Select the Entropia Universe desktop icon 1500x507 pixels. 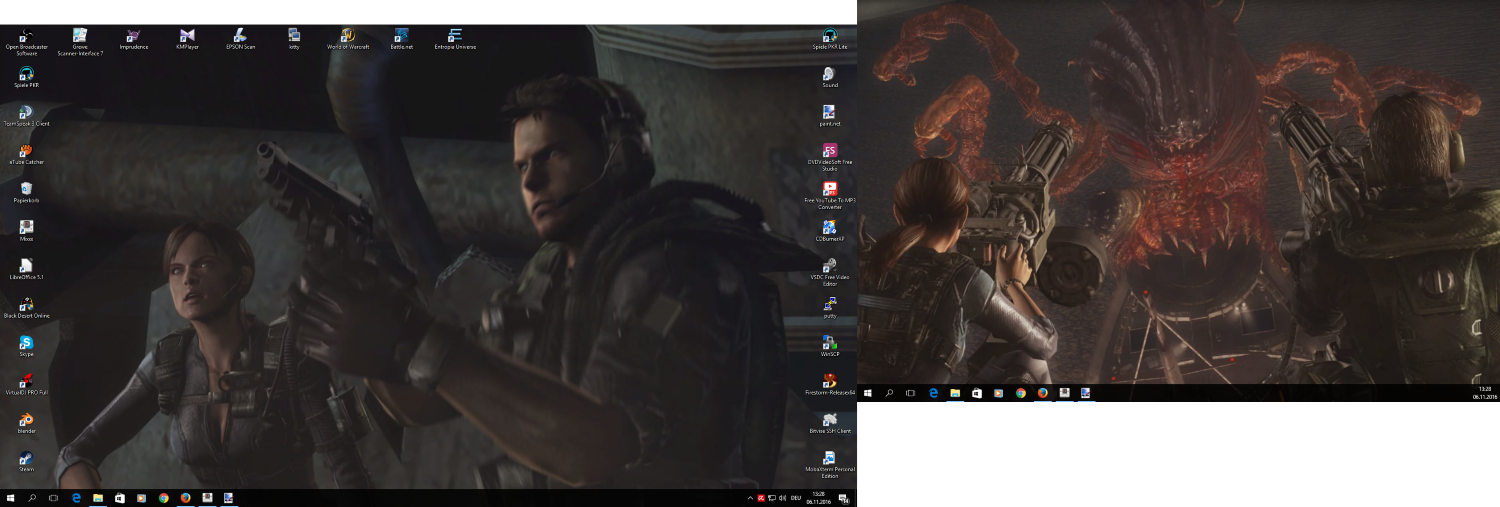[x=455, y=37]
